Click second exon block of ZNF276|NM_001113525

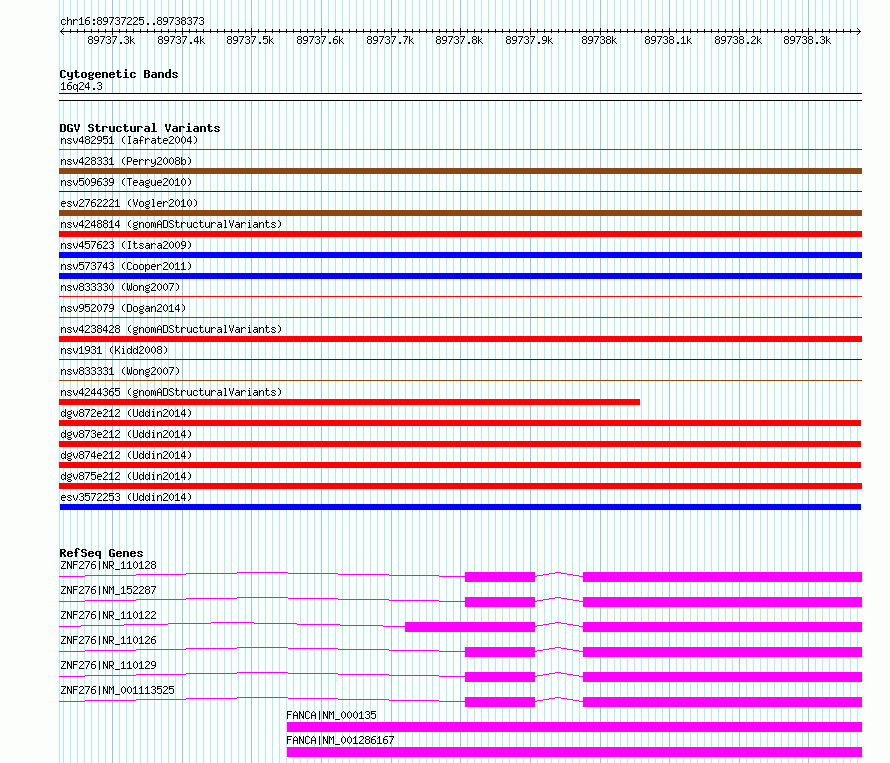tap(723, 702)
